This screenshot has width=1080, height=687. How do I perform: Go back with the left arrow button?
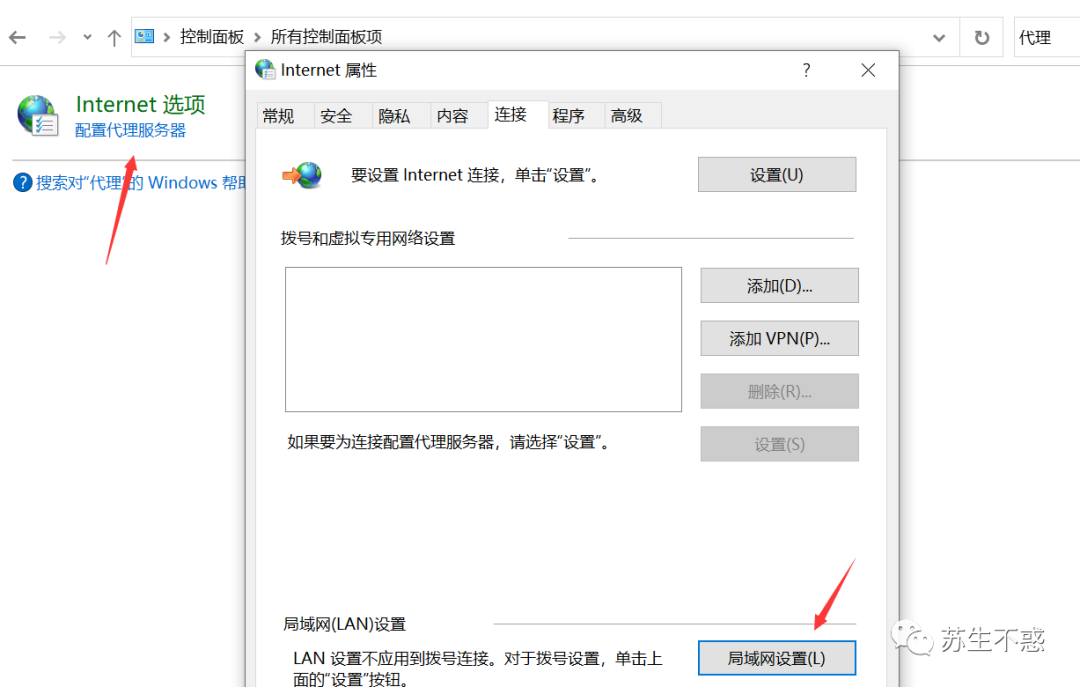(17, 37)
